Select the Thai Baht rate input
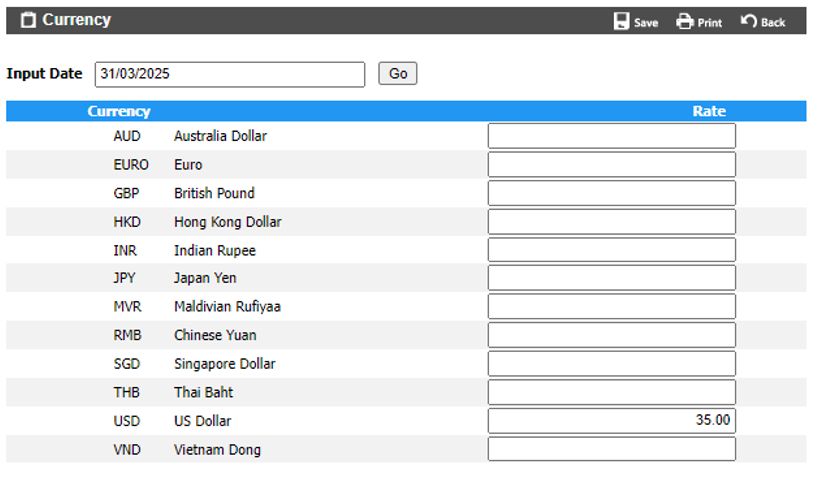The image size is (837, 482). [611, 392]
